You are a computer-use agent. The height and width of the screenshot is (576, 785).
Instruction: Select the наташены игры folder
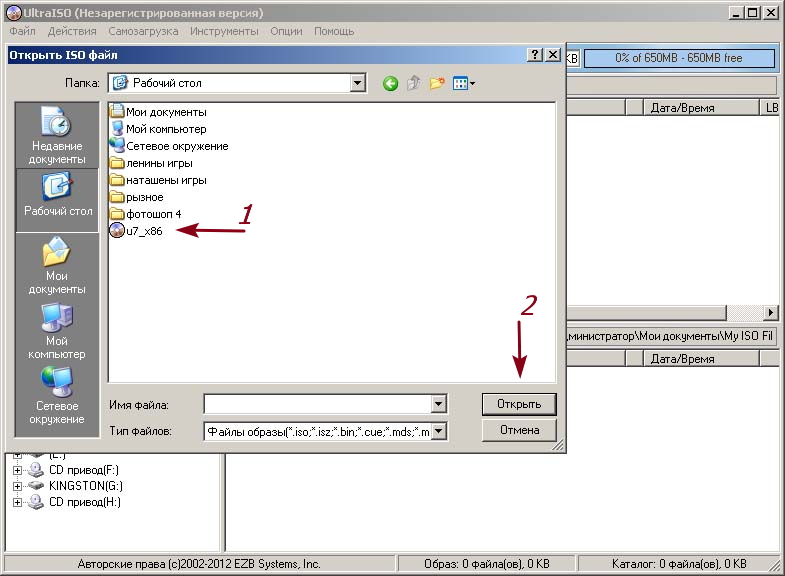(x=158, y=180)
